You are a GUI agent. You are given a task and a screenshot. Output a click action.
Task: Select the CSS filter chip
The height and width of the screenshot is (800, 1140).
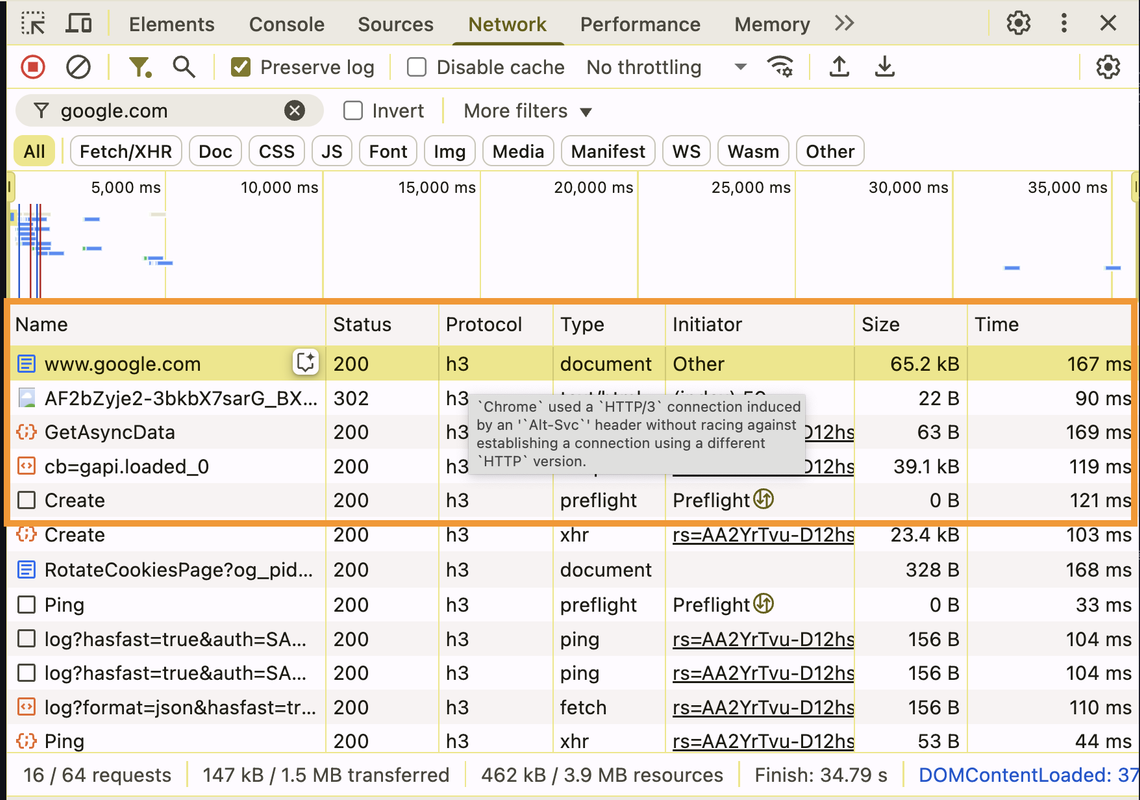(276, 151)
